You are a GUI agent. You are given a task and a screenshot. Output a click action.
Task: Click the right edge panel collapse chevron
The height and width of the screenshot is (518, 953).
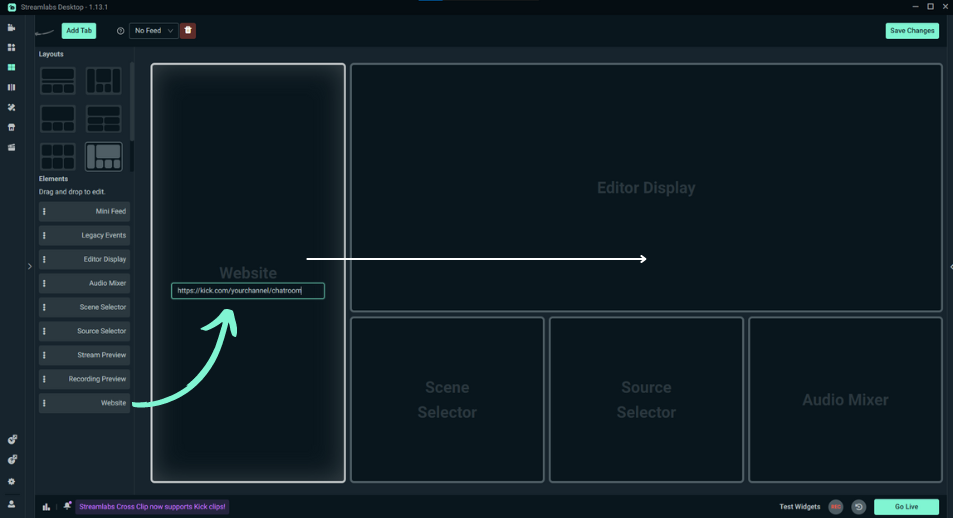tap(951, 267)
